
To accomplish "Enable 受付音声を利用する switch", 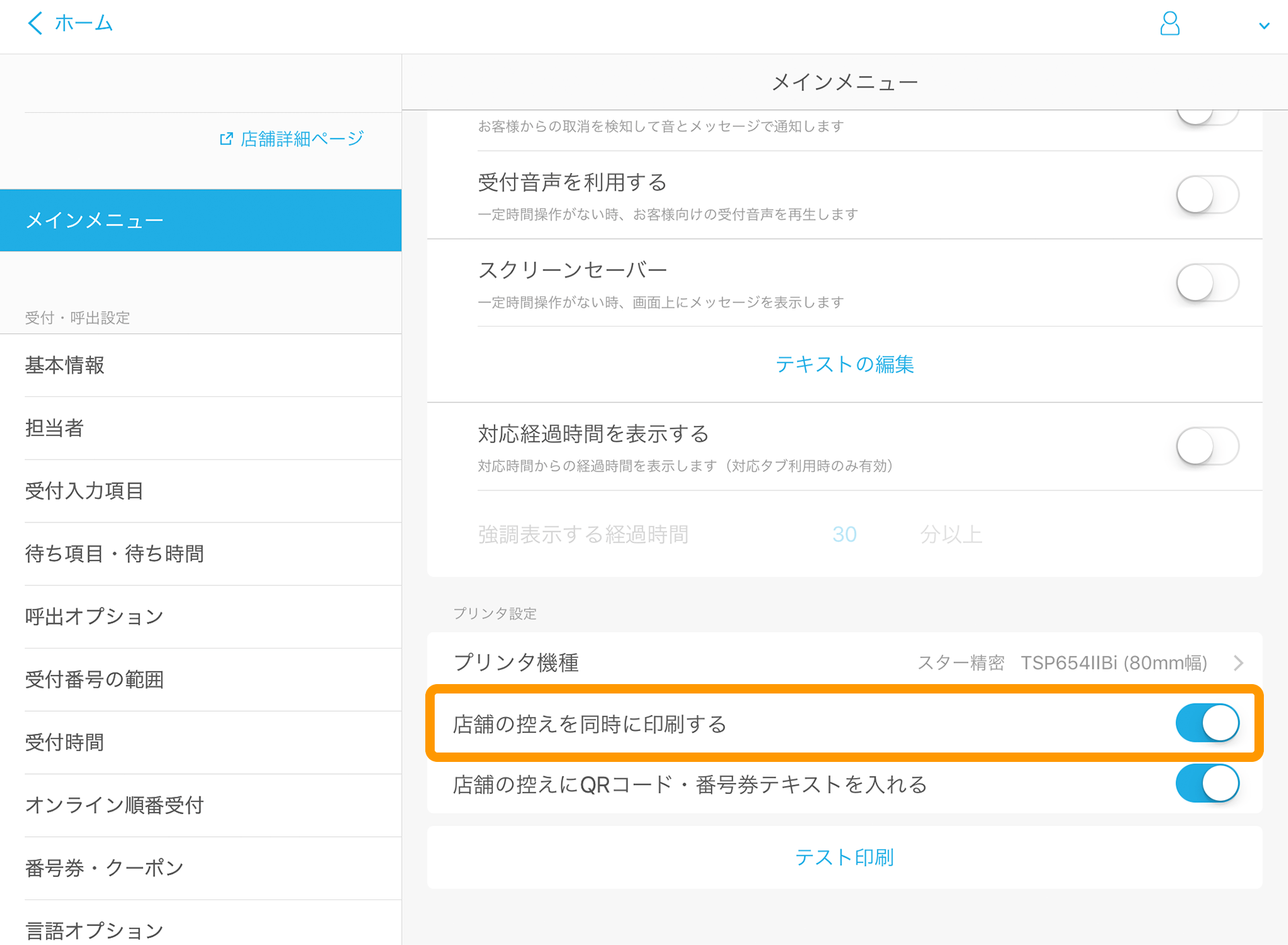I will [x=1207, y=194].
